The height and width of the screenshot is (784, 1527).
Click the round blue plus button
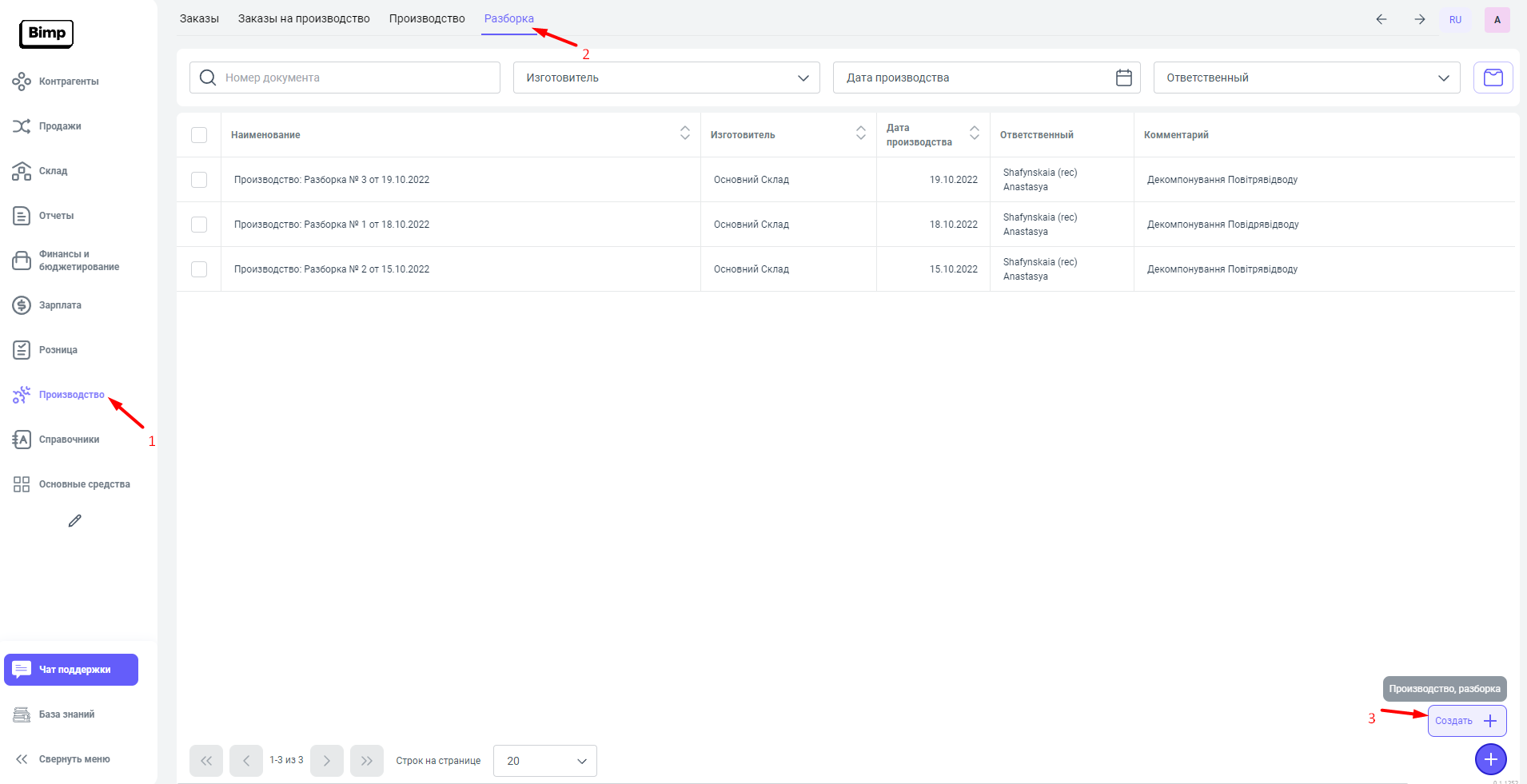[x=1490, y=759]
